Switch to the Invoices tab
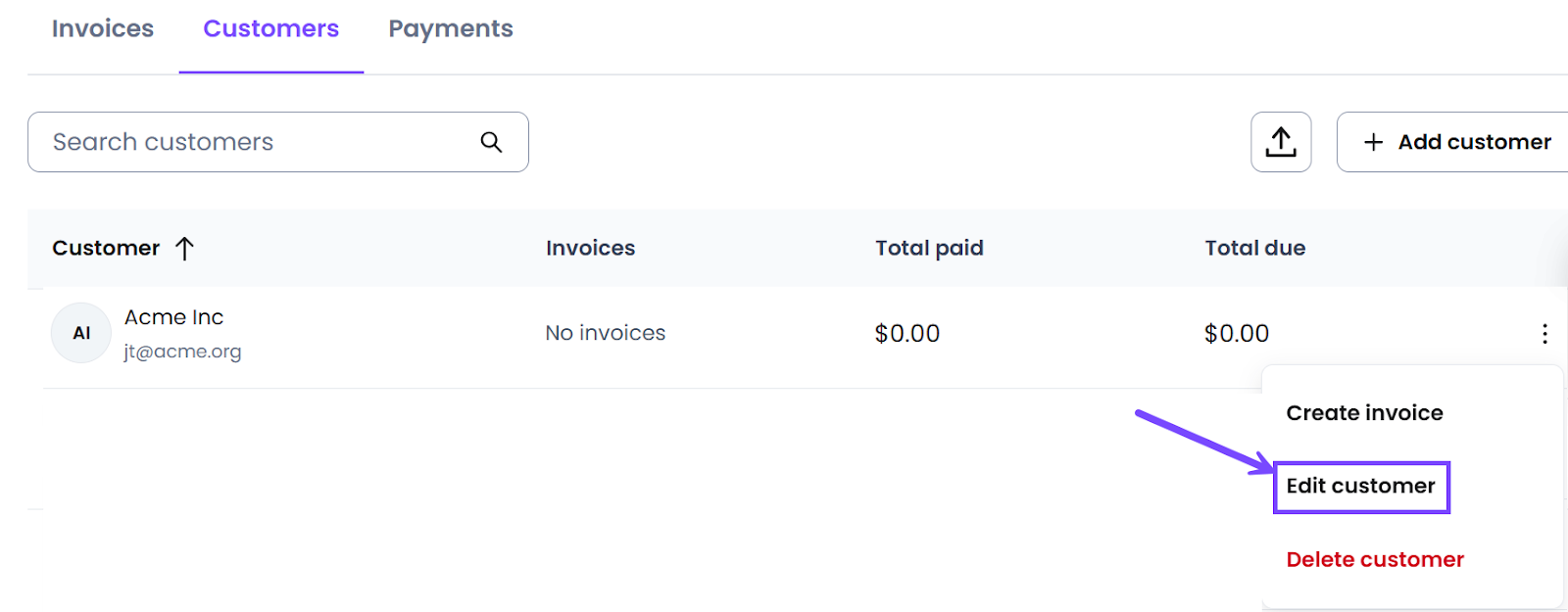The height and width of the screenshot is (612, 1568). [x=103, y=28]
